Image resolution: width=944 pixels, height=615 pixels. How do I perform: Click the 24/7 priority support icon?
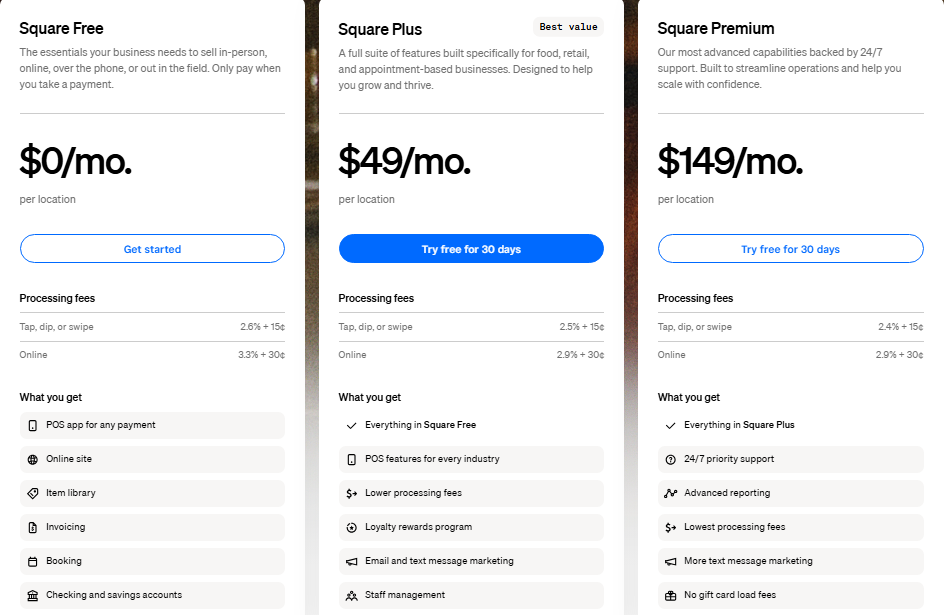tap(671, 459)
